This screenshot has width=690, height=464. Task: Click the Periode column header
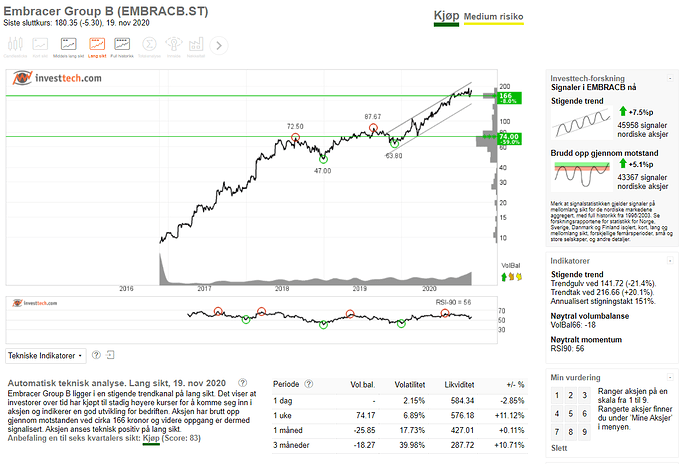(x=286, y=384)
